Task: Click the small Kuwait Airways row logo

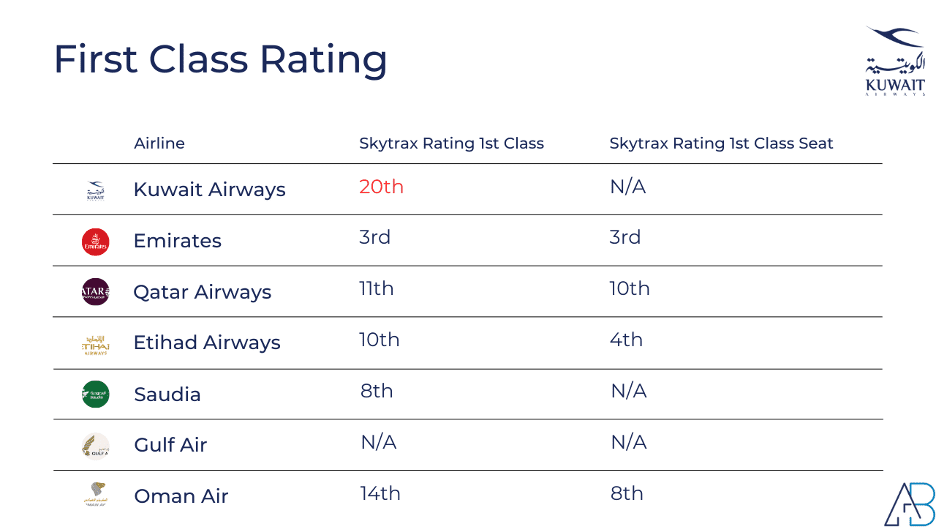Action: pyautogui.click(x=96, y=191)
